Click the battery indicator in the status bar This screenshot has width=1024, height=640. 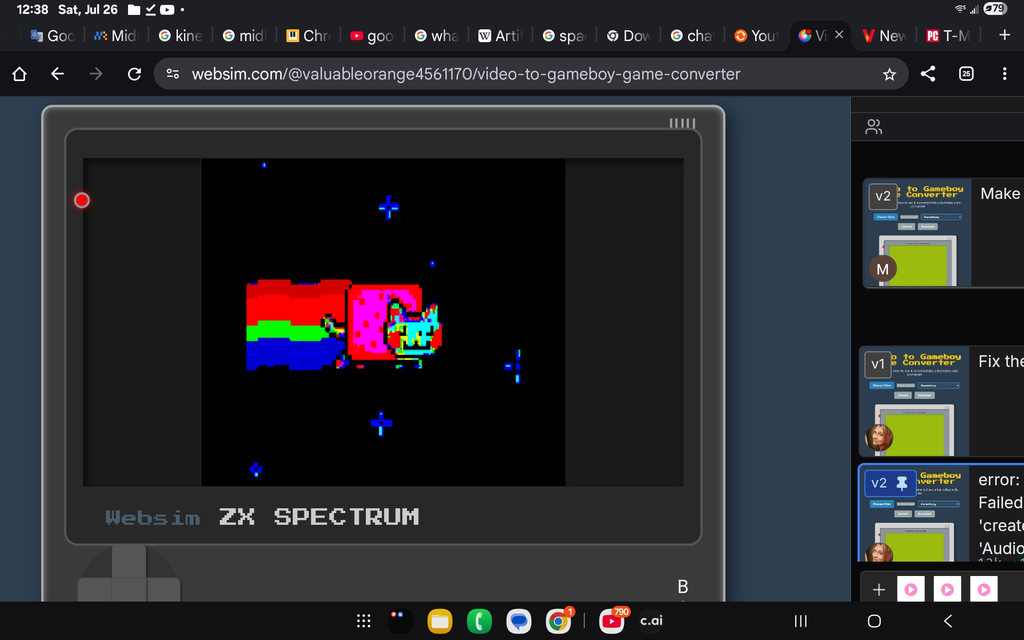(995, 9)
